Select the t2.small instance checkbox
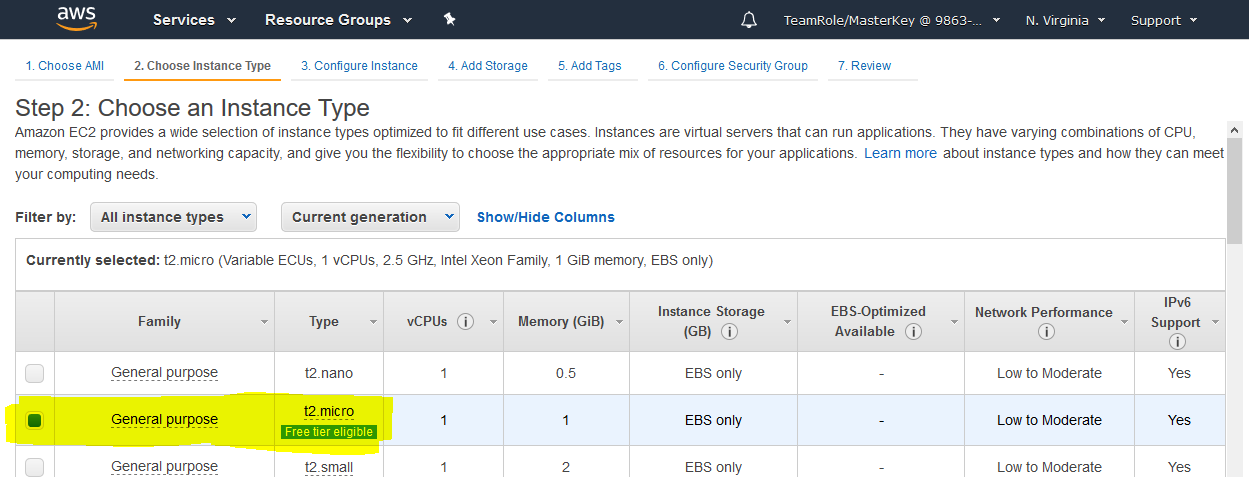 click(x=35, y=466)
